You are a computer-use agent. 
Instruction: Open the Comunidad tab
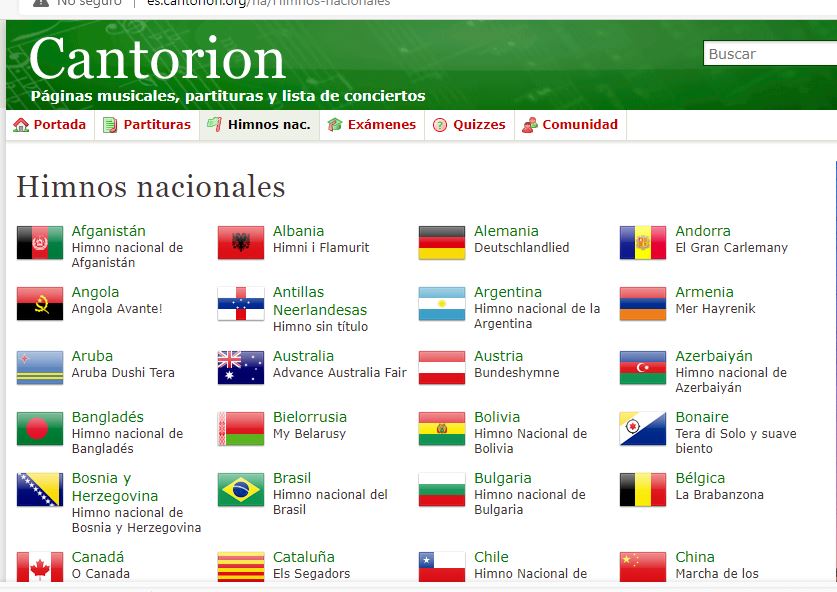point(570,125)
